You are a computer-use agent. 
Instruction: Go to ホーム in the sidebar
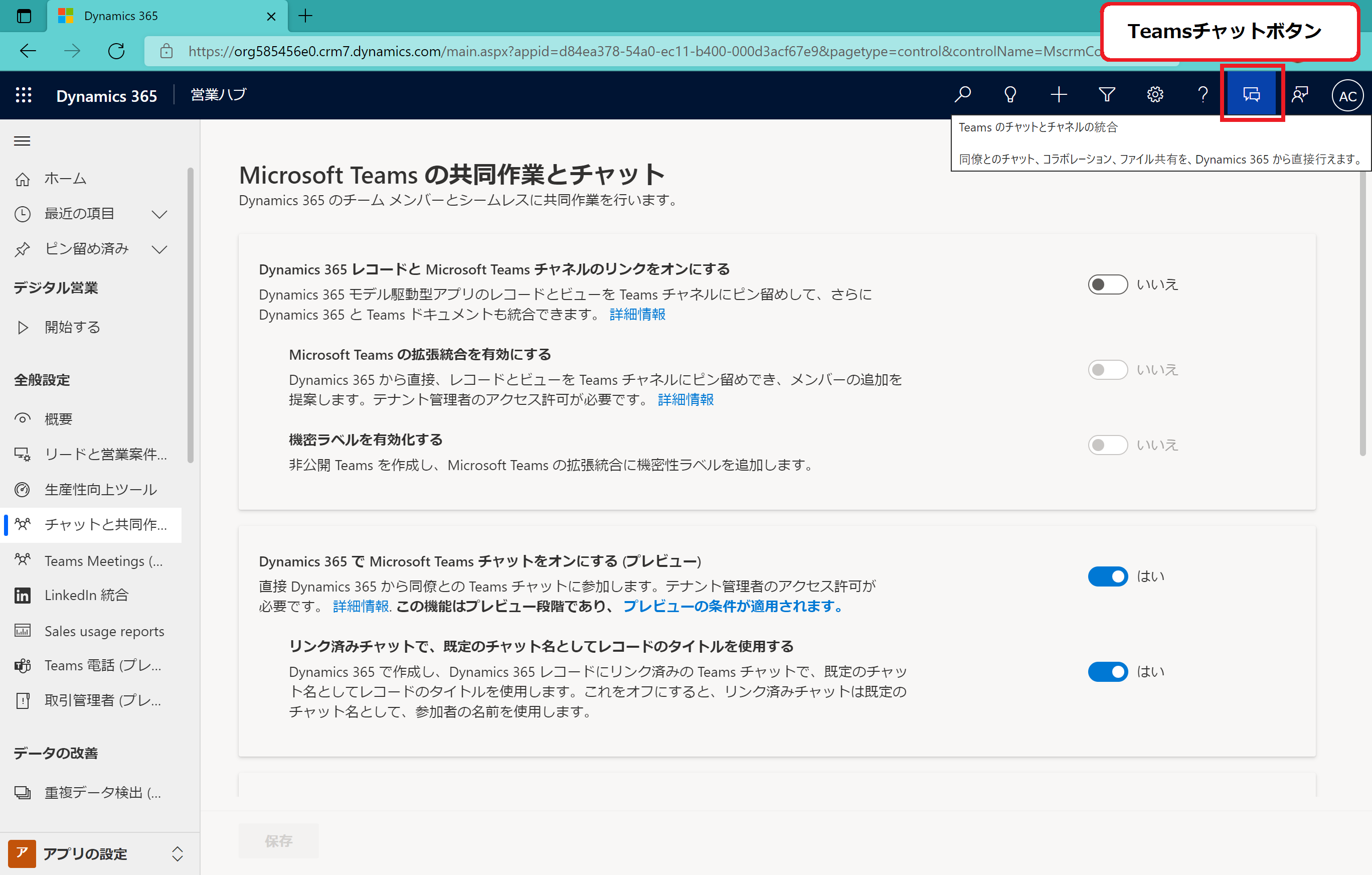pyautogui.click(x=91, y=180)
